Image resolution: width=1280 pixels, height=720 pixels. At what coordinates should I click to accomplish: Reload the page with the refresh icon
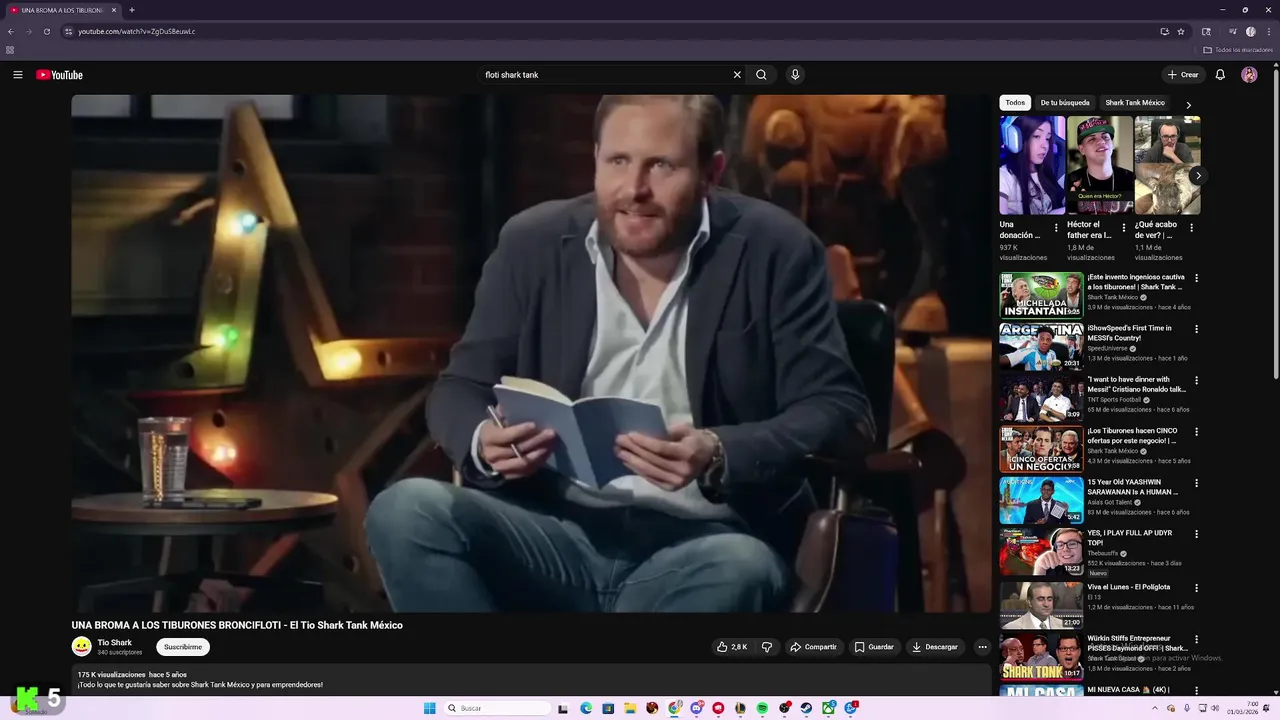pos(46,31)
